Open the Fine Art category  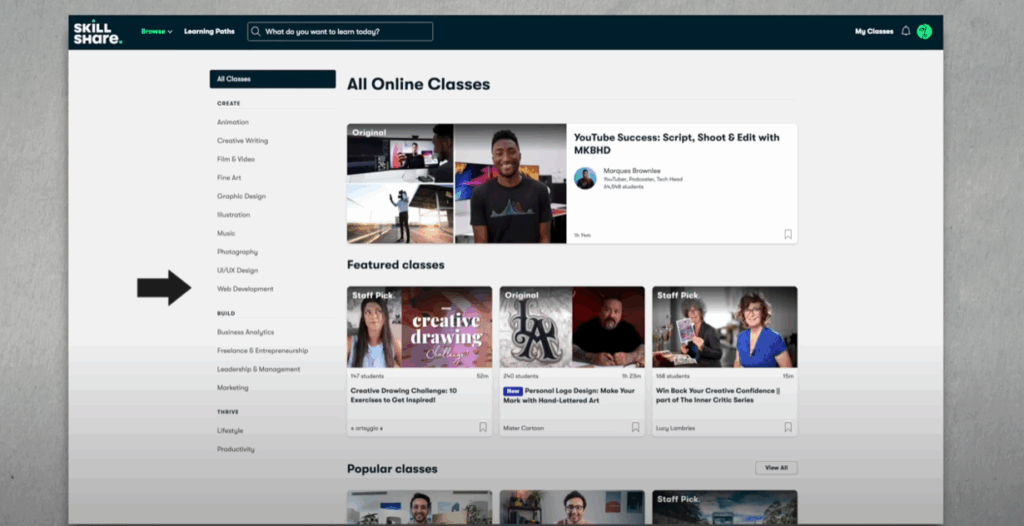click(229, 178)
